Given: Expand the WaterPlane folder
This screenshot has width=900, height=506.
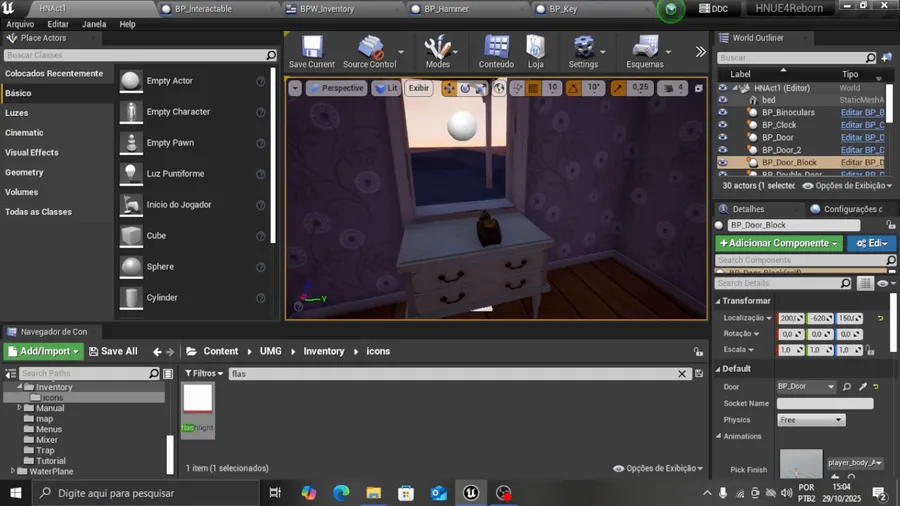Looking at the screenshot, I should [x=13, y=471].
